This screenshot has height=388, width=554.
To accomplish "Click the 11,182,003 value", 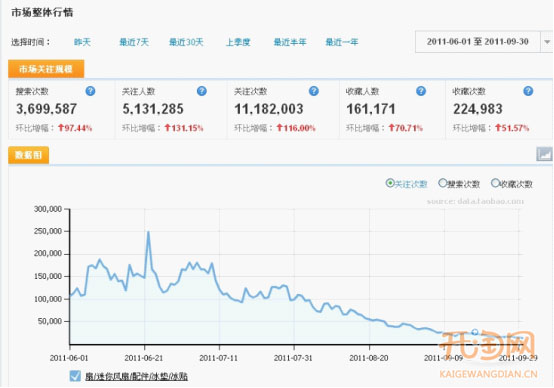I will coord(269,109).
